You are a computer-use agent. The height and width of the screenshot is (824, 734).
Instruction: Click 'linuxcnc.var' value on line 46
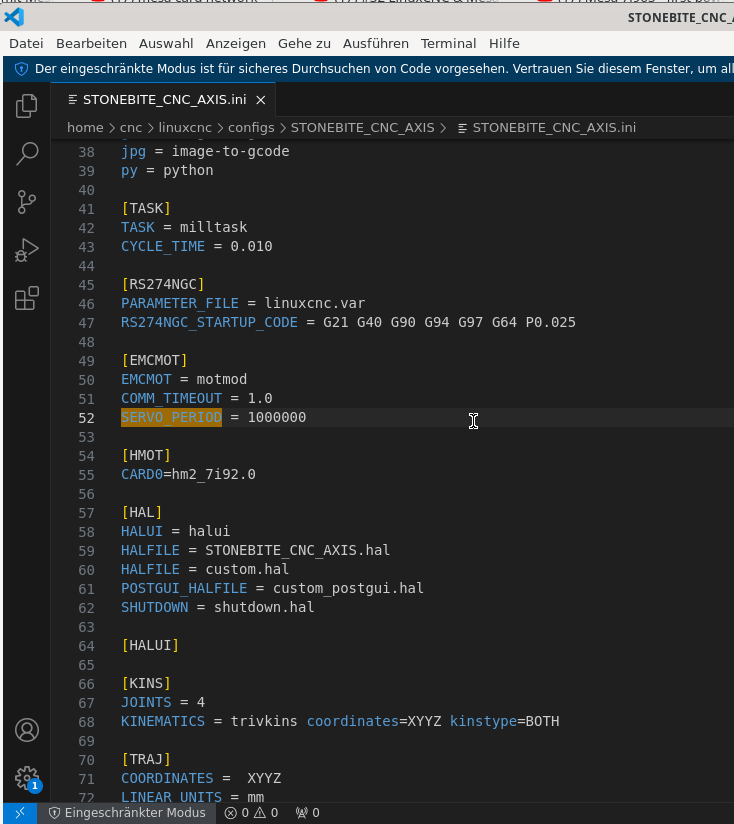click(x=314, y=303)
